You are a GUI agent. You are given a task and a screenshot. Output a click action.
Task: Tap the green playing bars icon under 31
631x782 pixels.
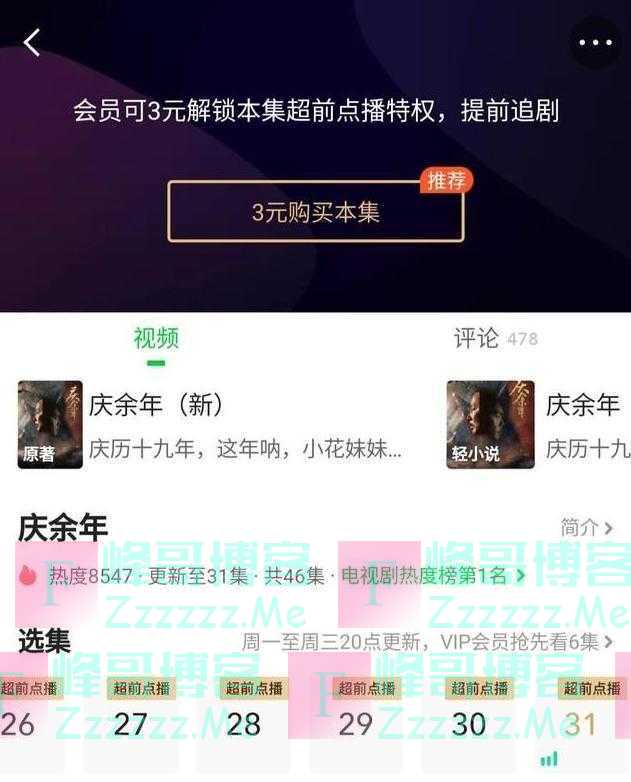549,760
